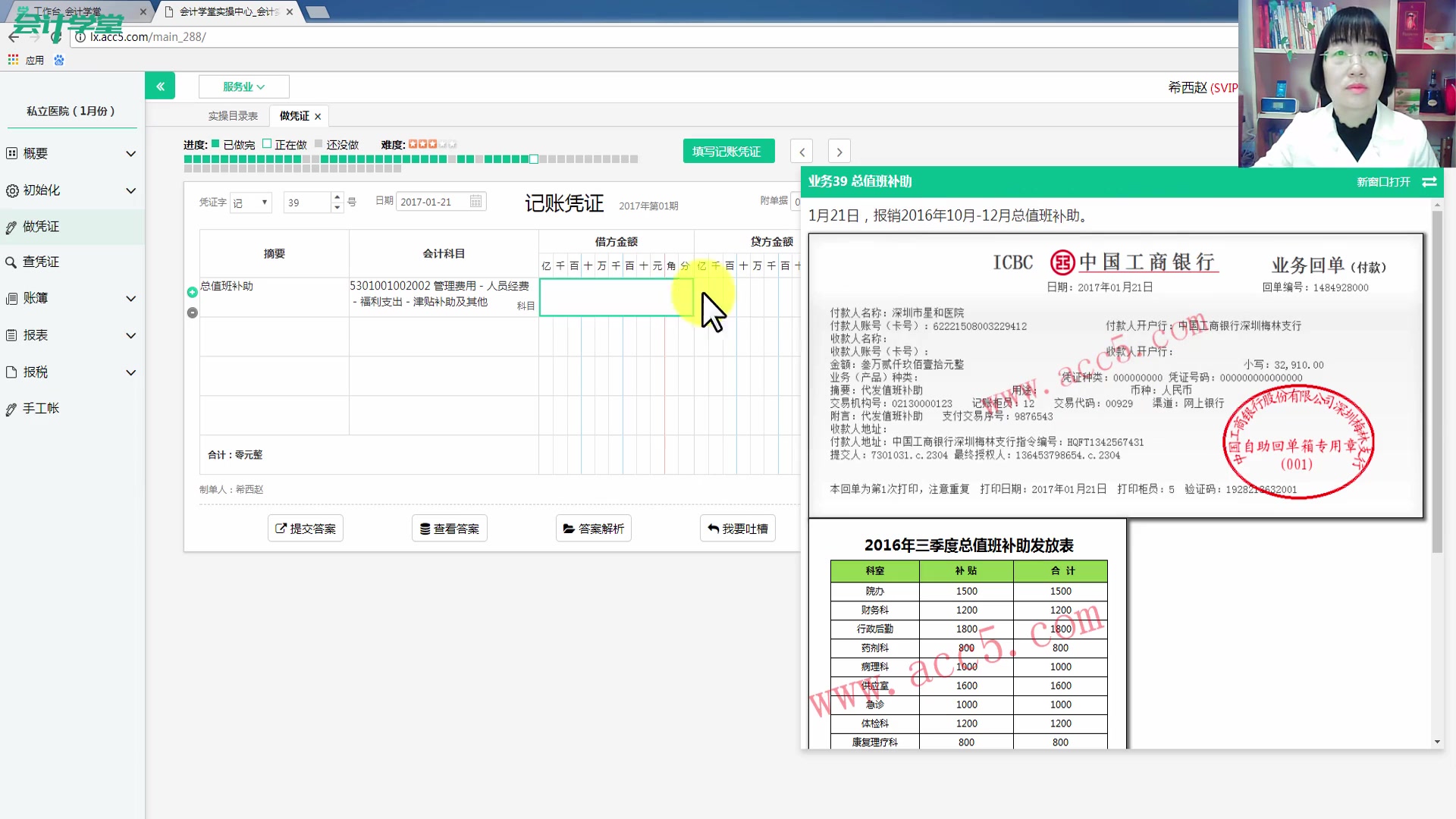Close the 做凭证 tab
The width and height of the screenshot is (1456, 819).
pyautogui.click(x=318, y=117)
